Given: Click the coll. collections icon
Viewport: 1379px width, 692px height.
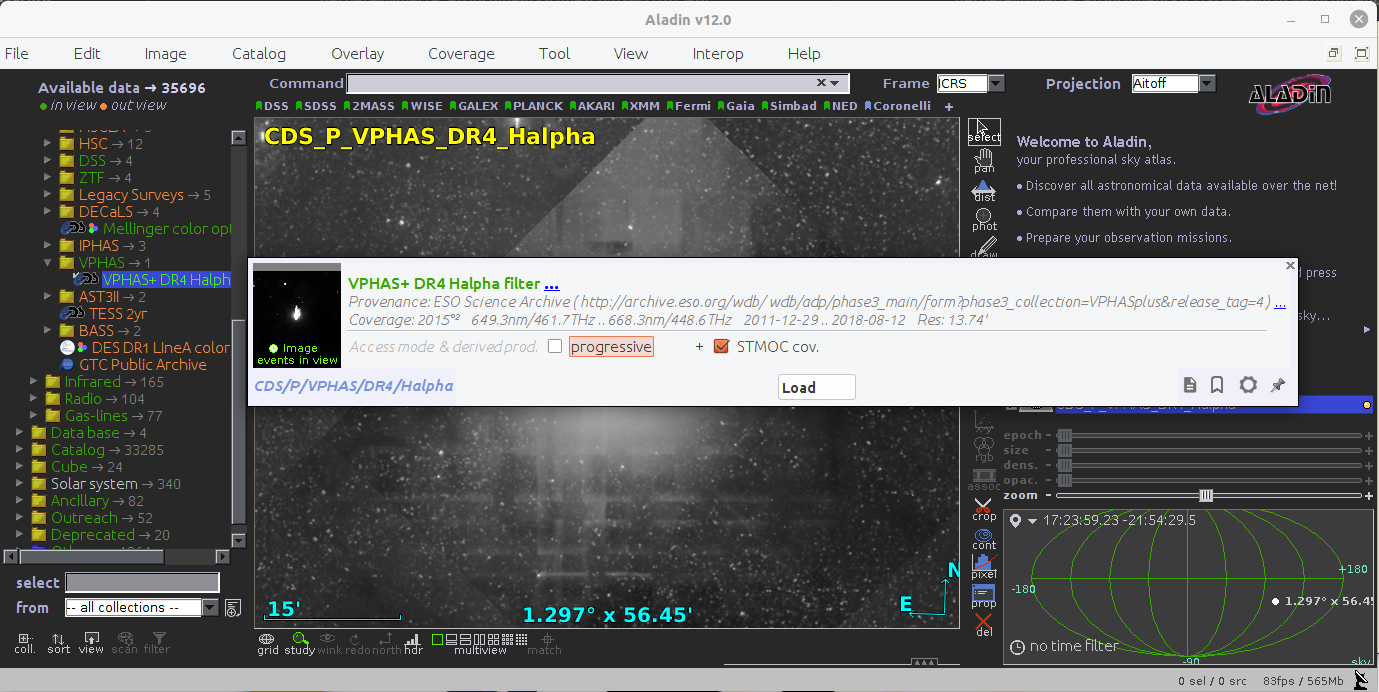Looking at the screenshot, I should point(24,642).
